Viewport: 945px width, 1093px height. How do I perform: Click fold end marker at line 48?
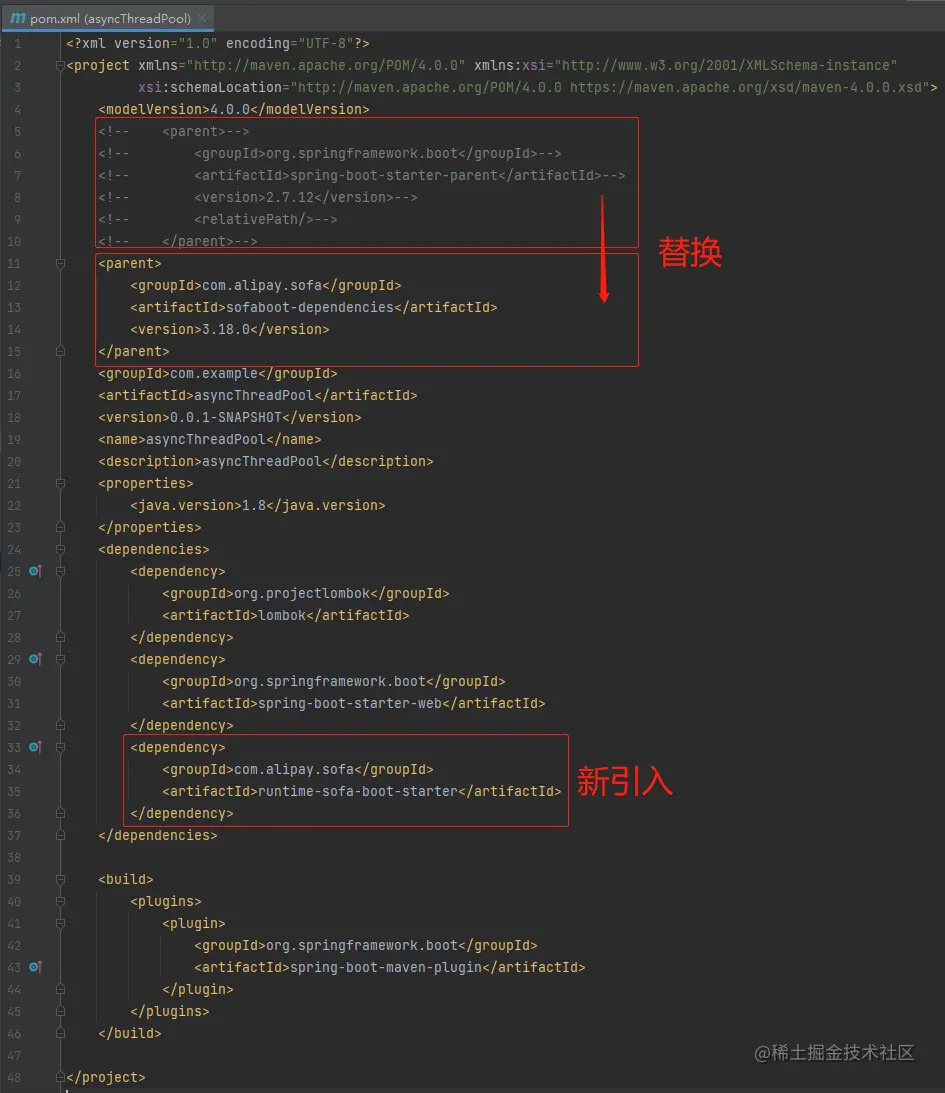coord(61,1077)
